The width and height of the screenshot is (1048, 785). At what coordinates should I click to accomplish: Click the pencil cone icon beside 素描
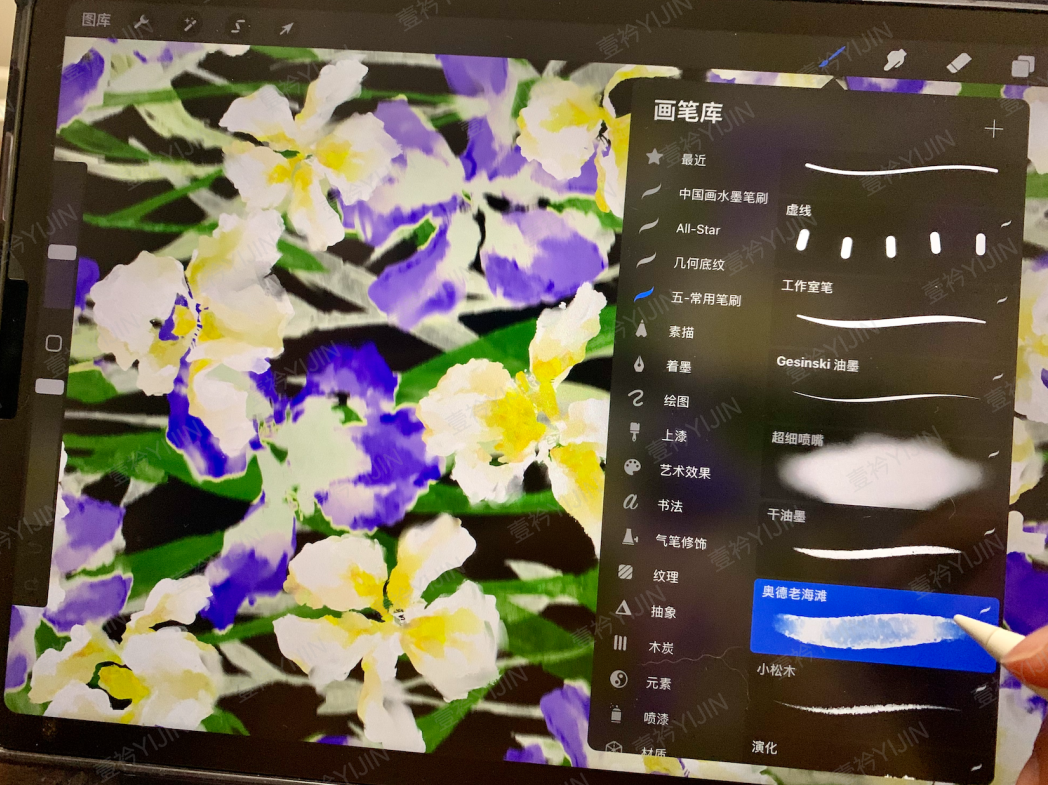pyautogui.click(x=642, y=329)
